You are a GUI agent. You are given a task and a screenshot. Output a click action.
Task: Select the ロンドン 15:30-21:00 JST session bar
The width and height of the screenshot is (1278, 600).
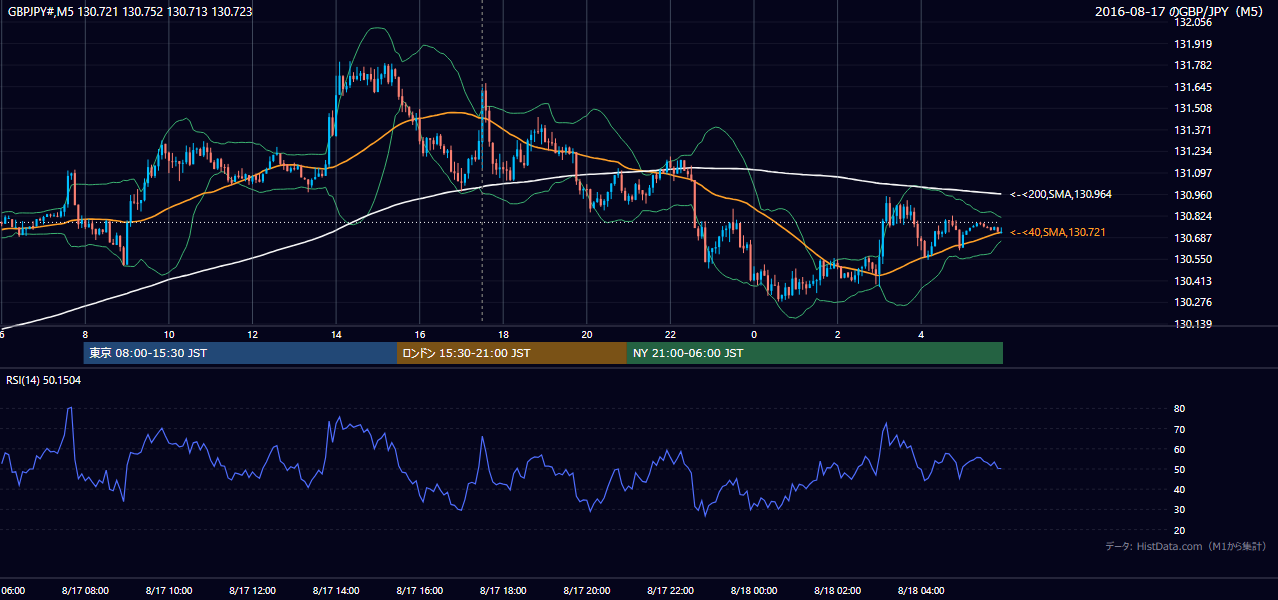(512, 353)
